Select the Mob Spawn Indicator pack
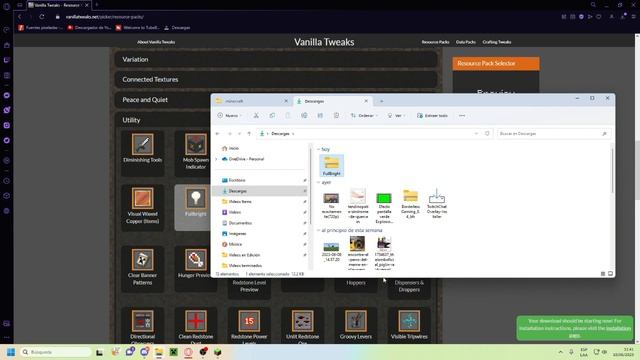This screenshot has width=640, height=360. click(196, 153)
